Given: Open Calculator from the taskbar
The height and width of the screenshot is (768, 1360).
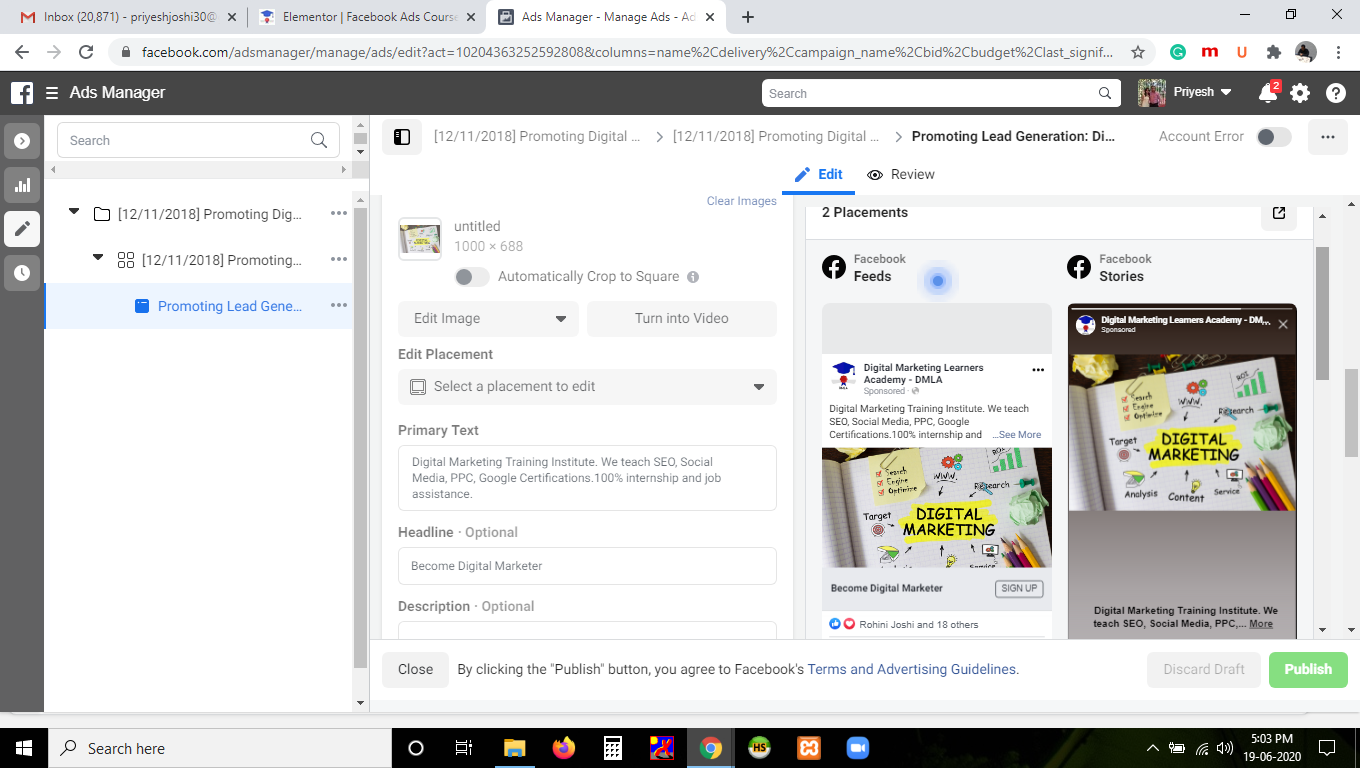Looking at the screenshot, I should pyautogui.click(x=613, y=748).
